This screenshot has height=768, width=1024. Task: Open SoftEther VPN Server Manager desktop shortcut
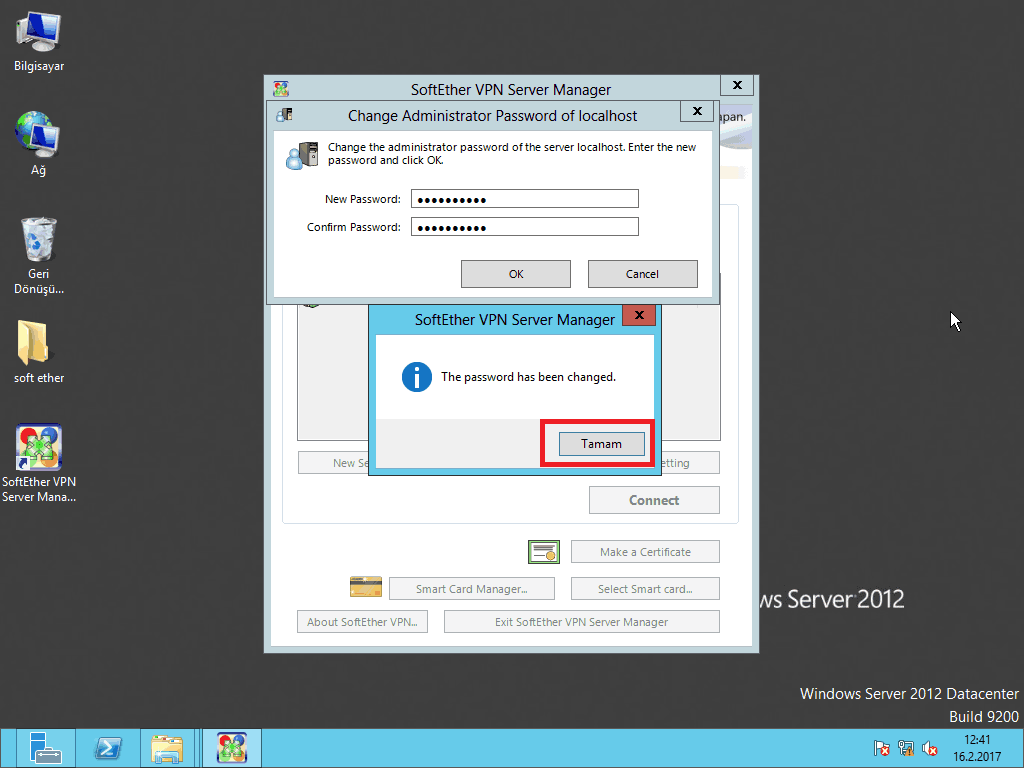pyautogui.click(x=38, y=448)
